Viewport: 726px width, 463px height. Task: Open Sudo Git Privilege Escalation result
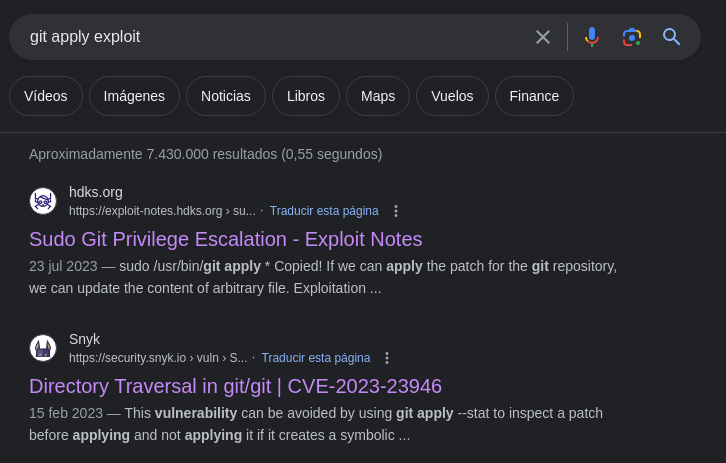225,239
